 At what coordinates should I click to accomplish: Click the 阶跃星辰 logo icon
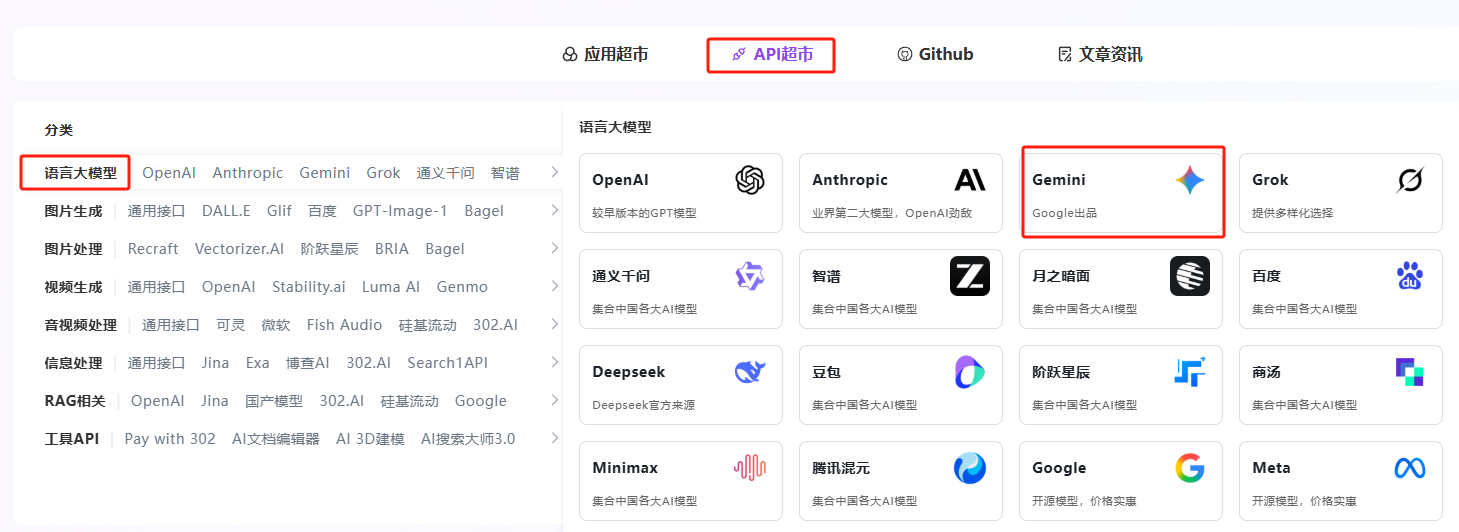1190,372
